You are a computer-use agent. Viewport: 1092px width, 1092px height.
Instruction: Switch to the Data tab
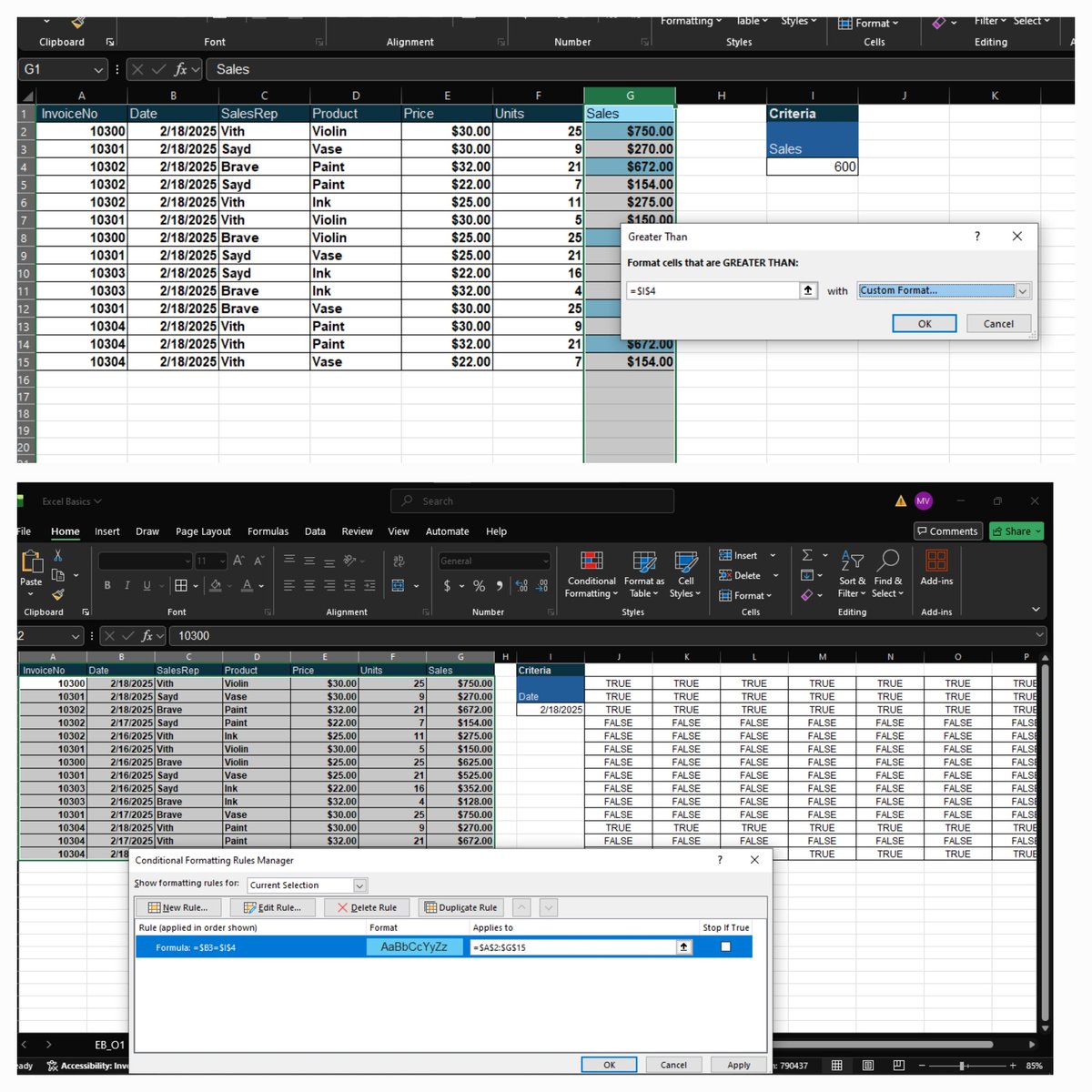tap(315, 531)
